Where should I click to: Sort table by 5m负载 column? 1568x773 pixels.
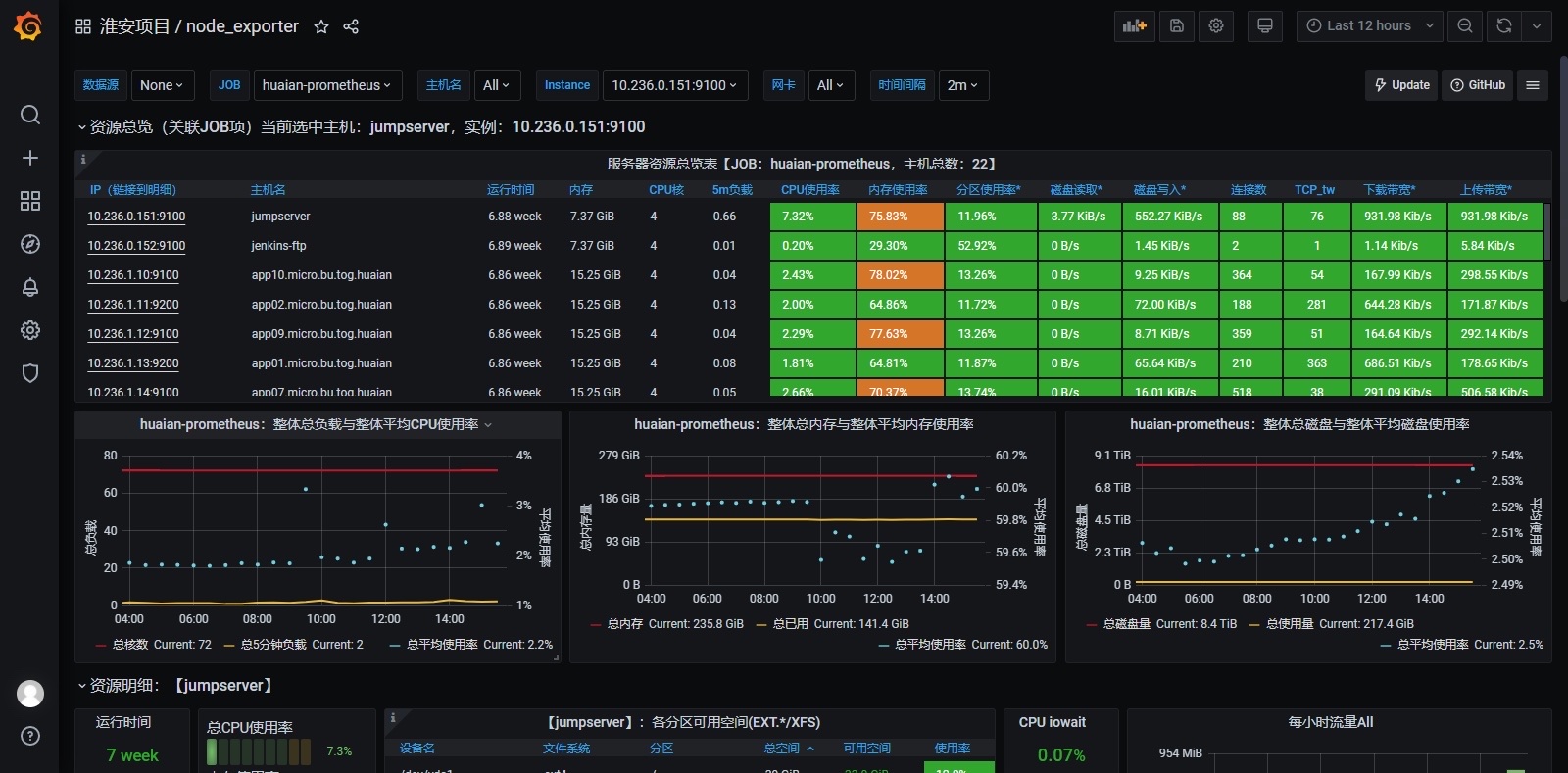coord(732,190)
